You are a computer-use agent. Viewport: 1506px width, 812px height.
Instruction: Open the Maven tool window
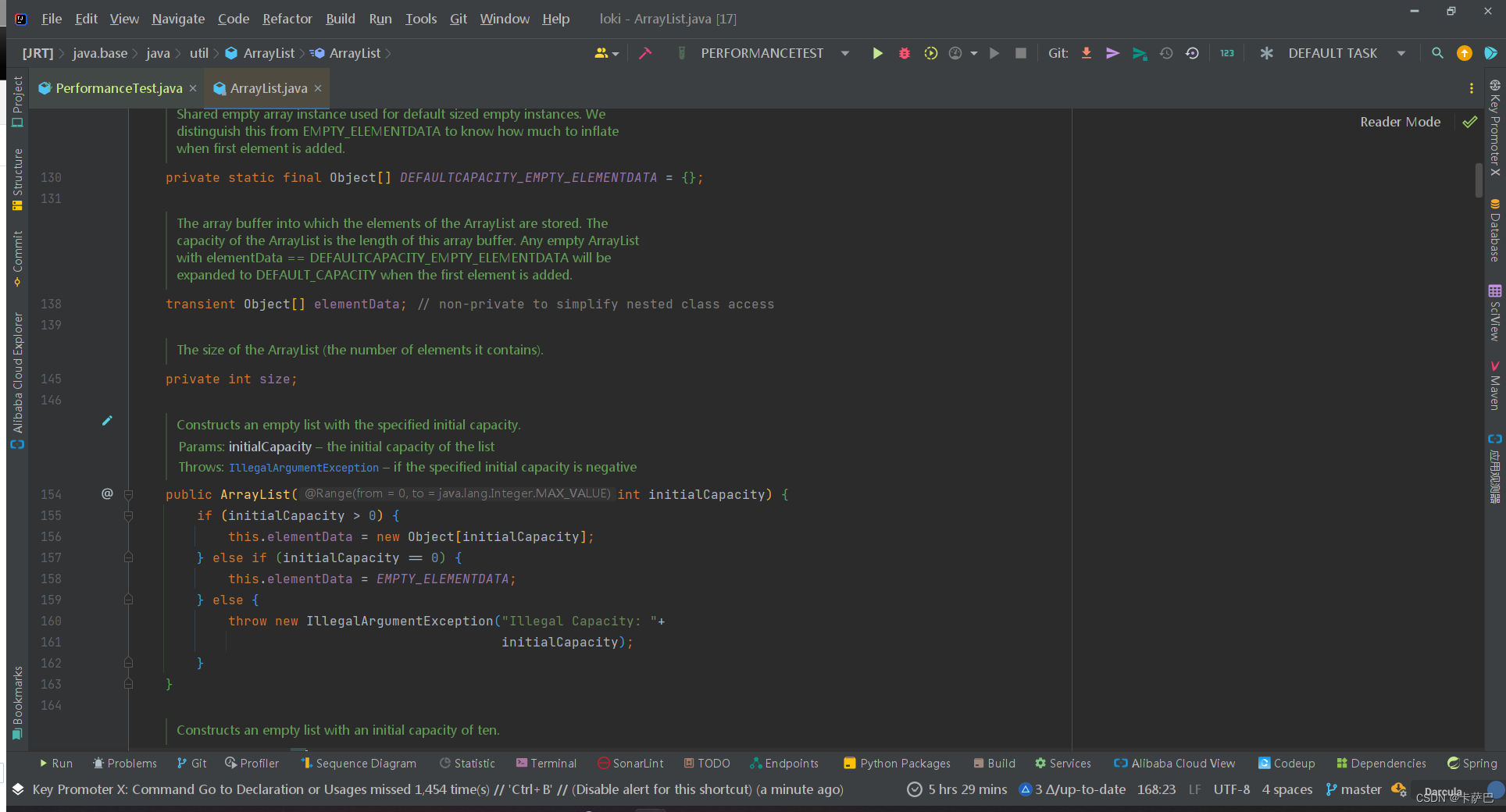tap(1495, 386)
